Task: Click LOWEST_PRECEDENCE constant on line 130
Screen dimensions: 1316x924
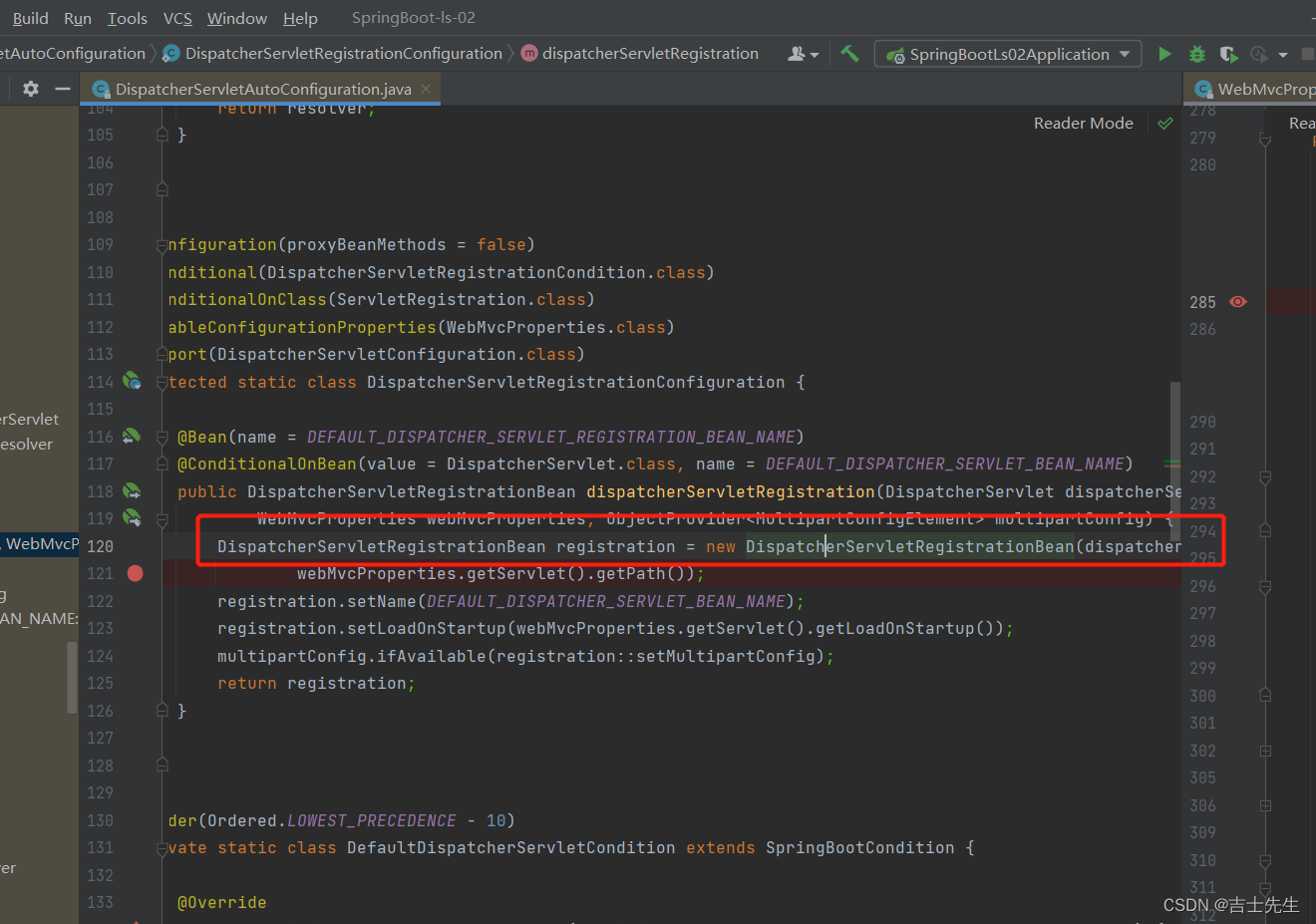Action: tap(371, 820)
